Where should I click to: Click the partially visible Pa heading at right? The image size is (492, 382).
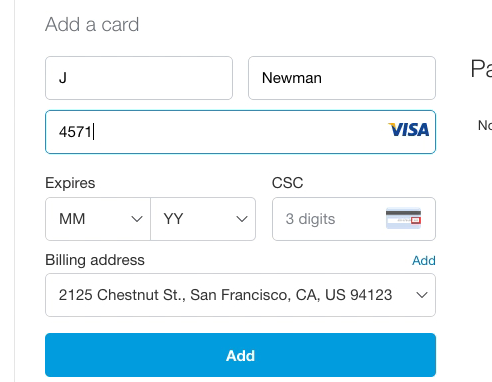click(x=481, y=69)
